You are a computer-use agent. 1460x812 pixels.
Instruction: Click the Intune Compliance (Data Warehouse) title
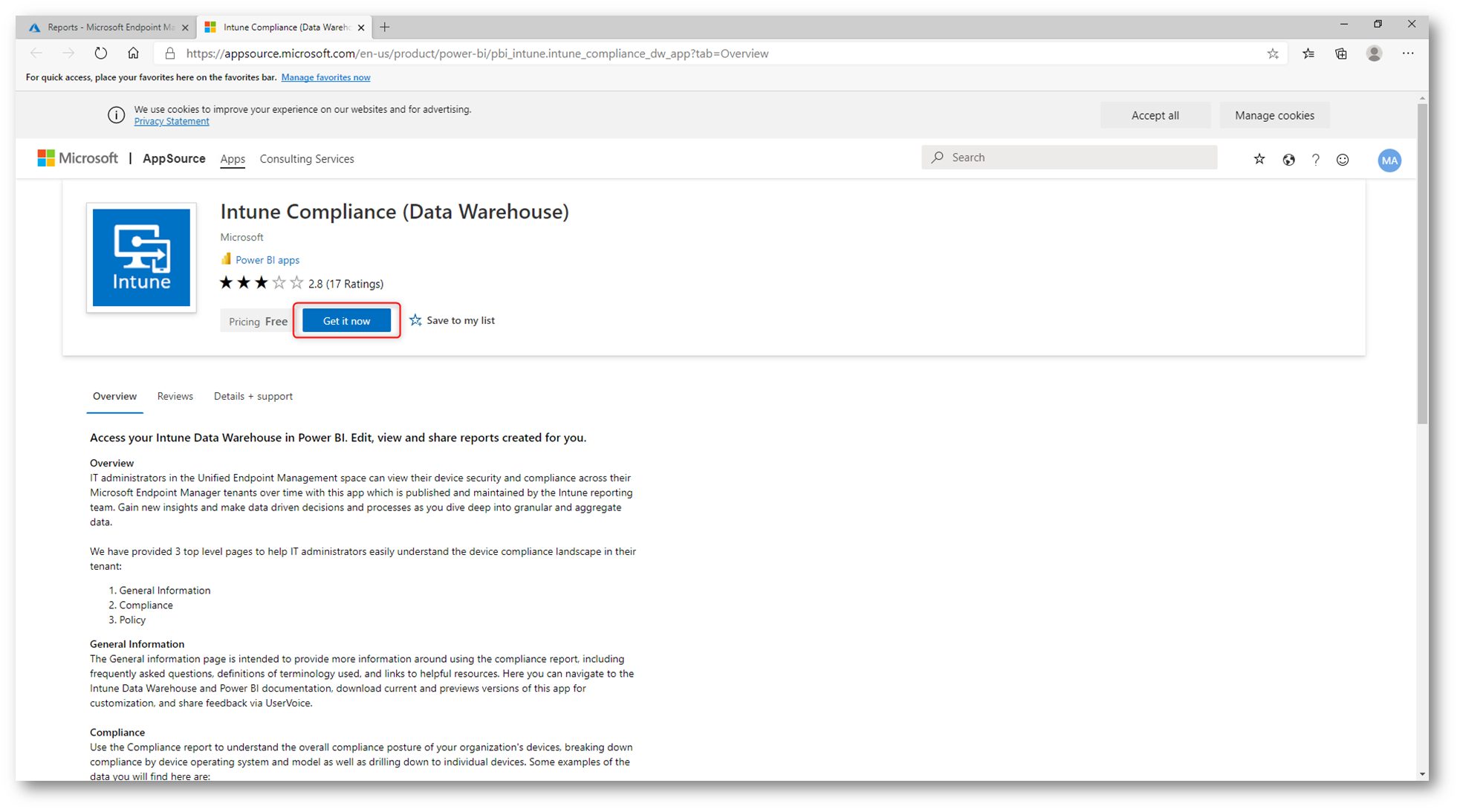(395, 212)
